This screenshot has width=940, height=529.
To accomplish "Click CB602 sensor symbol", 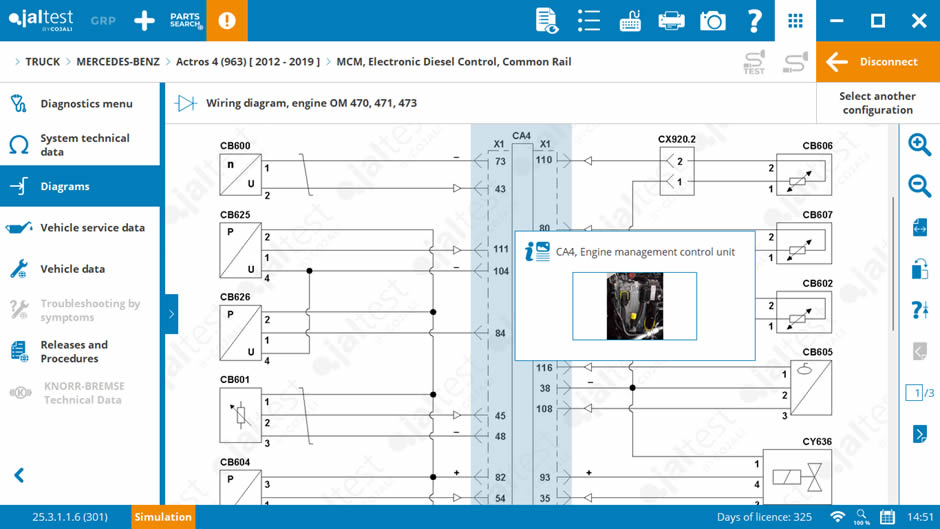I will (x=803, y=312).
